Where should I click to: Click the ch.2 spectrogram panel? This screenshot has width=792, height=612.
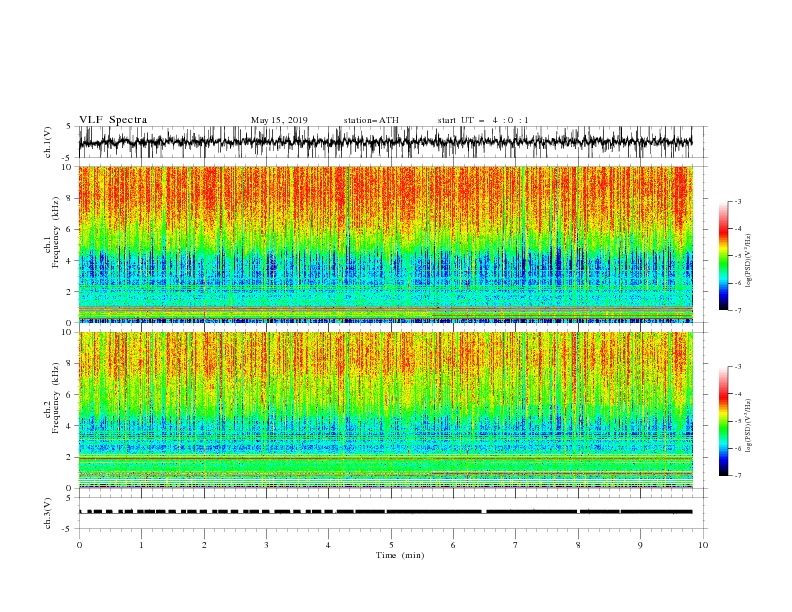click(x=385, y=410)
